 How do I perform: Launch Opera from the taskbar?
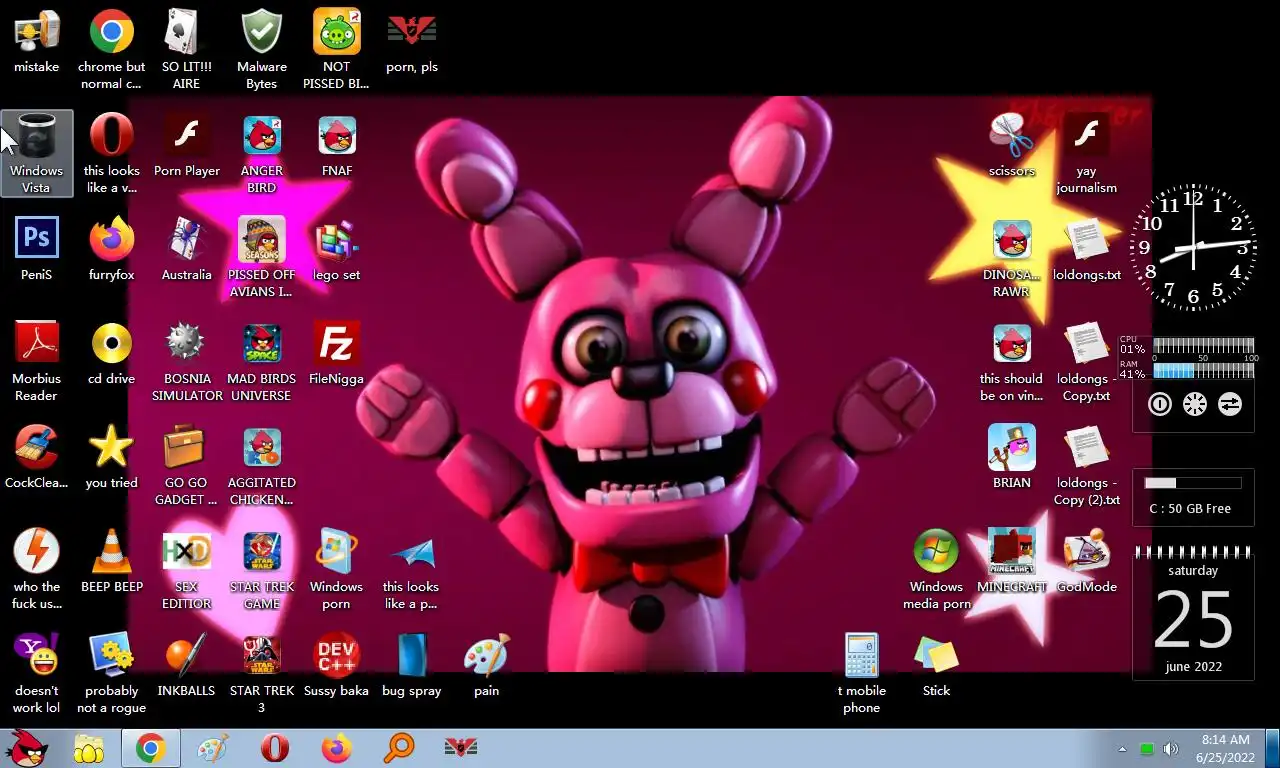[275, 748]
